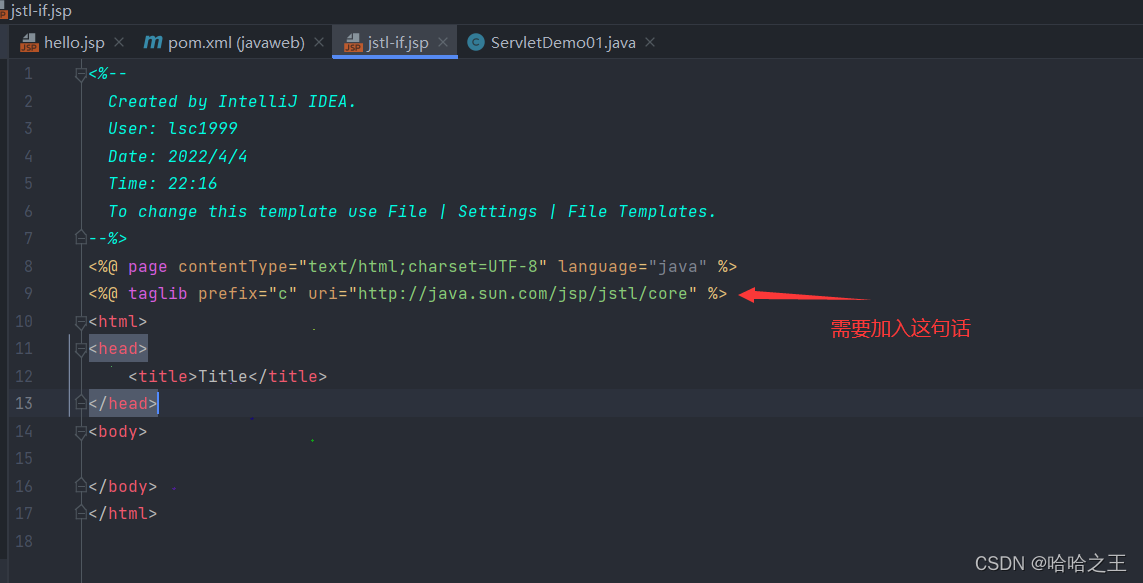
Task: Click the JSP icon on the jstl-if.jsp tab
Action: [352, 42]
